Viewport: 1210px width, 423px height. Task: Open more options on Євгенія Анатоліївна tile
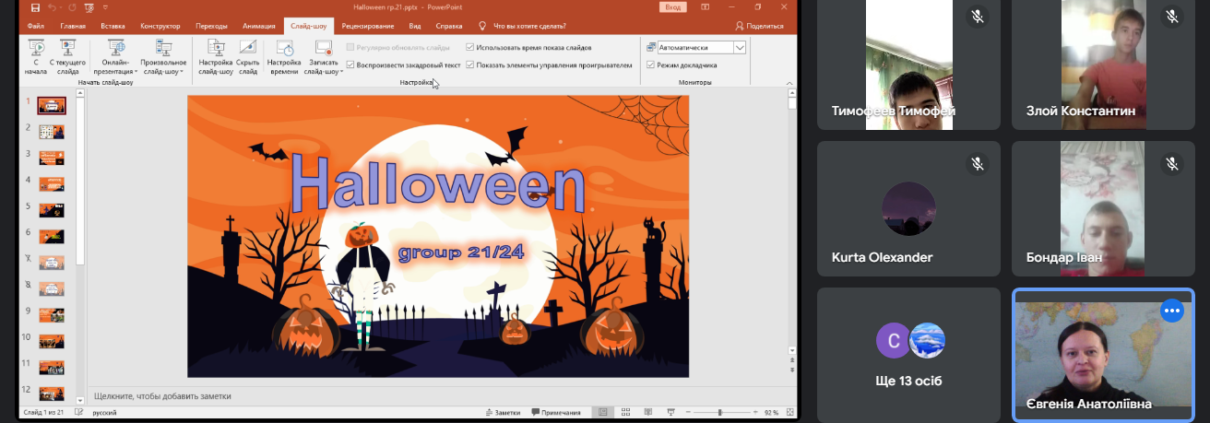(1171, 311)
